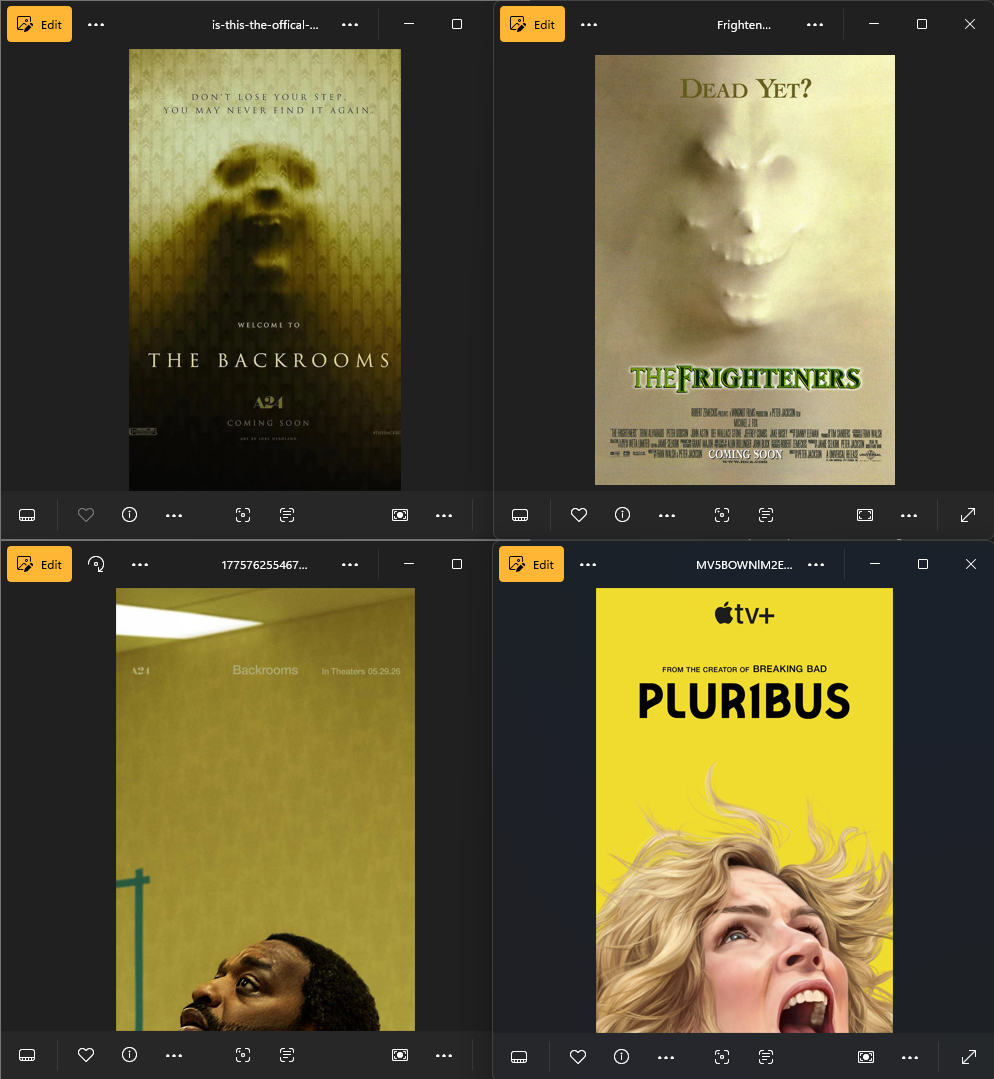Start visual search in the Pluribus window
The width and height of the screenshot is (994, 1079).
[x=722, y=1056]
